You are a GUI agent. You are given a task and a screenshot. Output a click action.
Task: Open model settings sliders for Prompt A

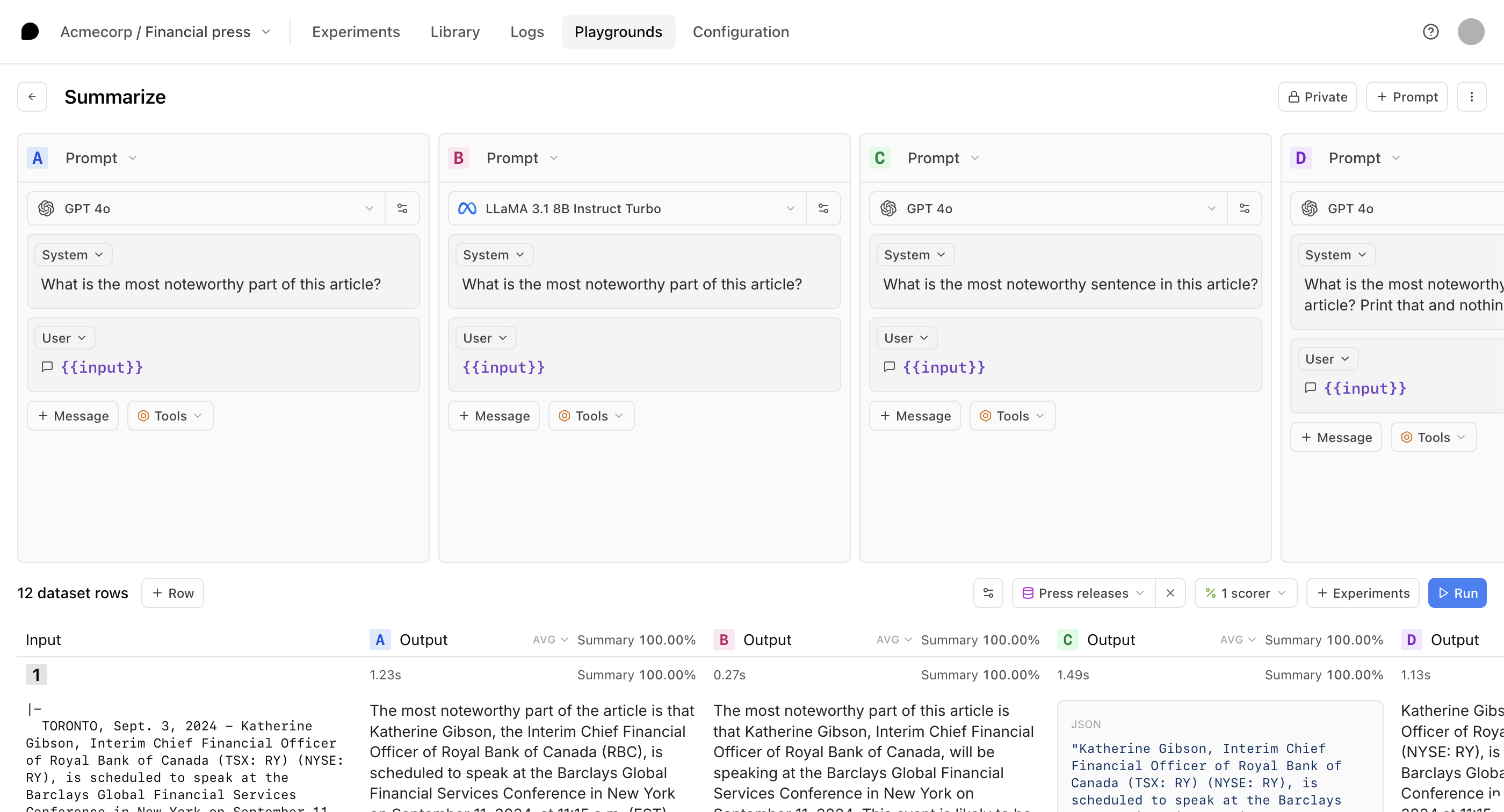coord(402,208)
